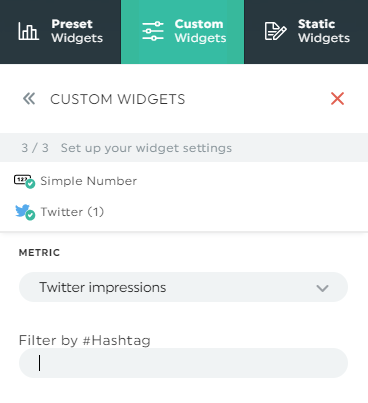Focus the Filter by #Hashtag input field
368x403 pixels.
(183, 363)
